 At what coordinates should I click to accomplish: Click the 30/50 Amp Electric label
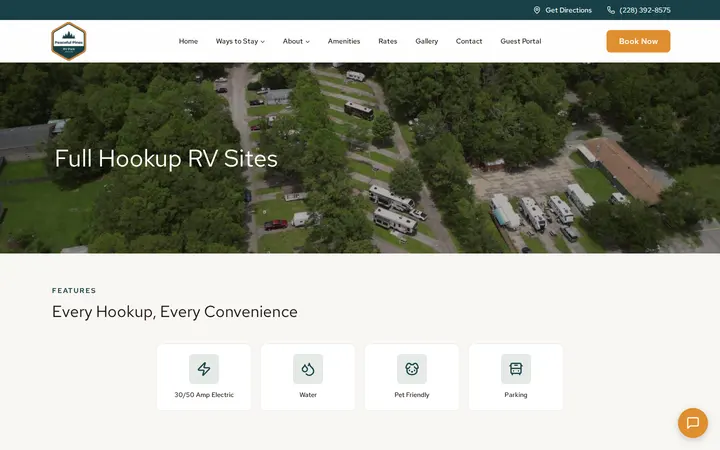tap(204, 395)
